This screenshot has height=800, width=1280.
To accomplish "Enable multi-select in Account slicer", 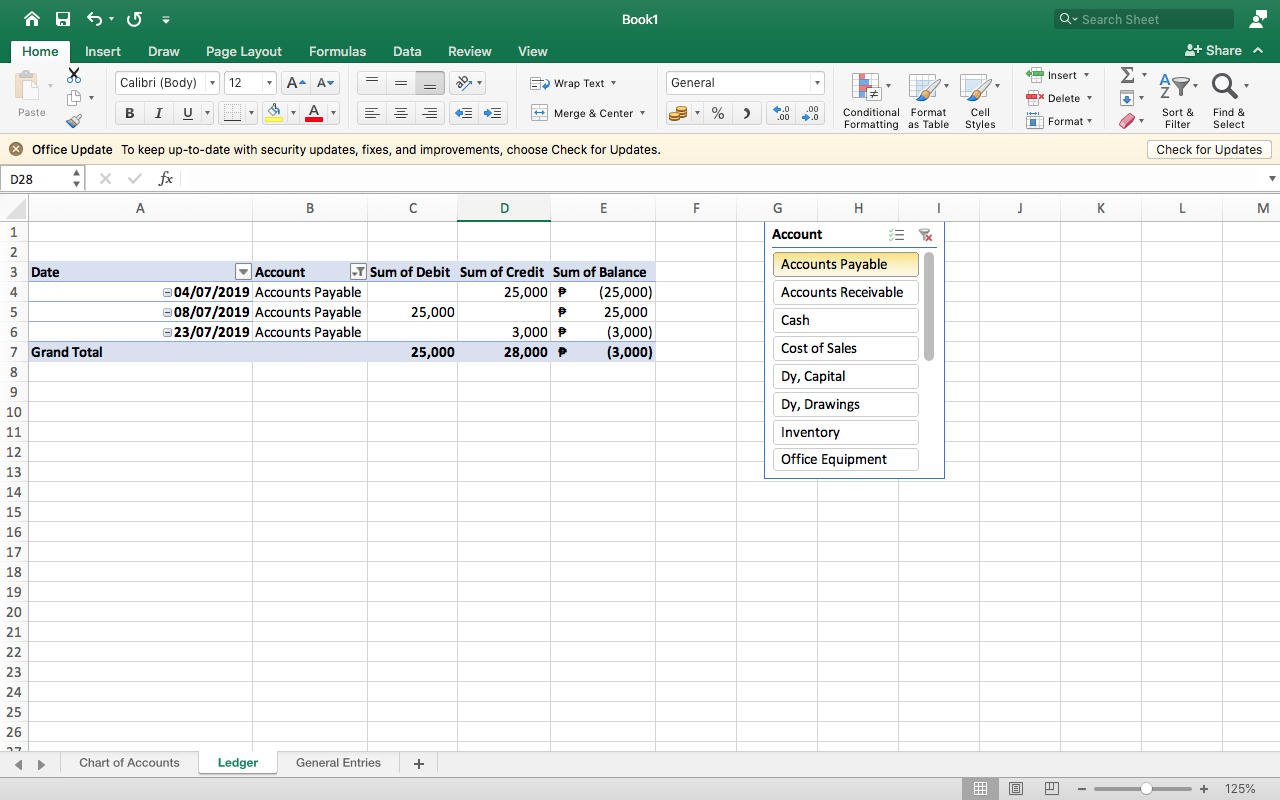I will pos(896,235).
